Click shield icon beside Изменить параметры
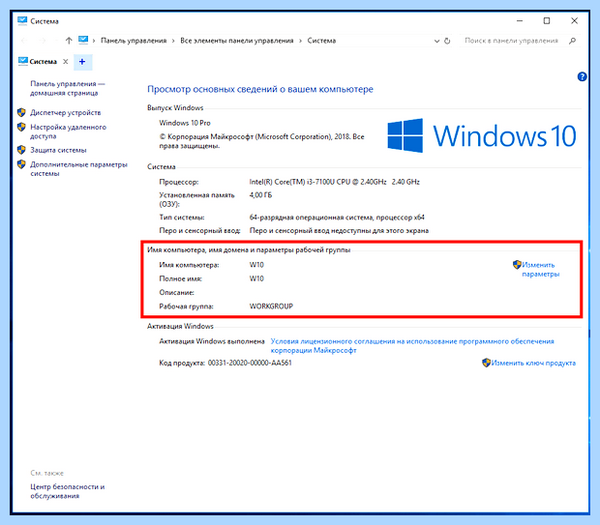The width and height of the screenshot is (600, 525). 517,264
